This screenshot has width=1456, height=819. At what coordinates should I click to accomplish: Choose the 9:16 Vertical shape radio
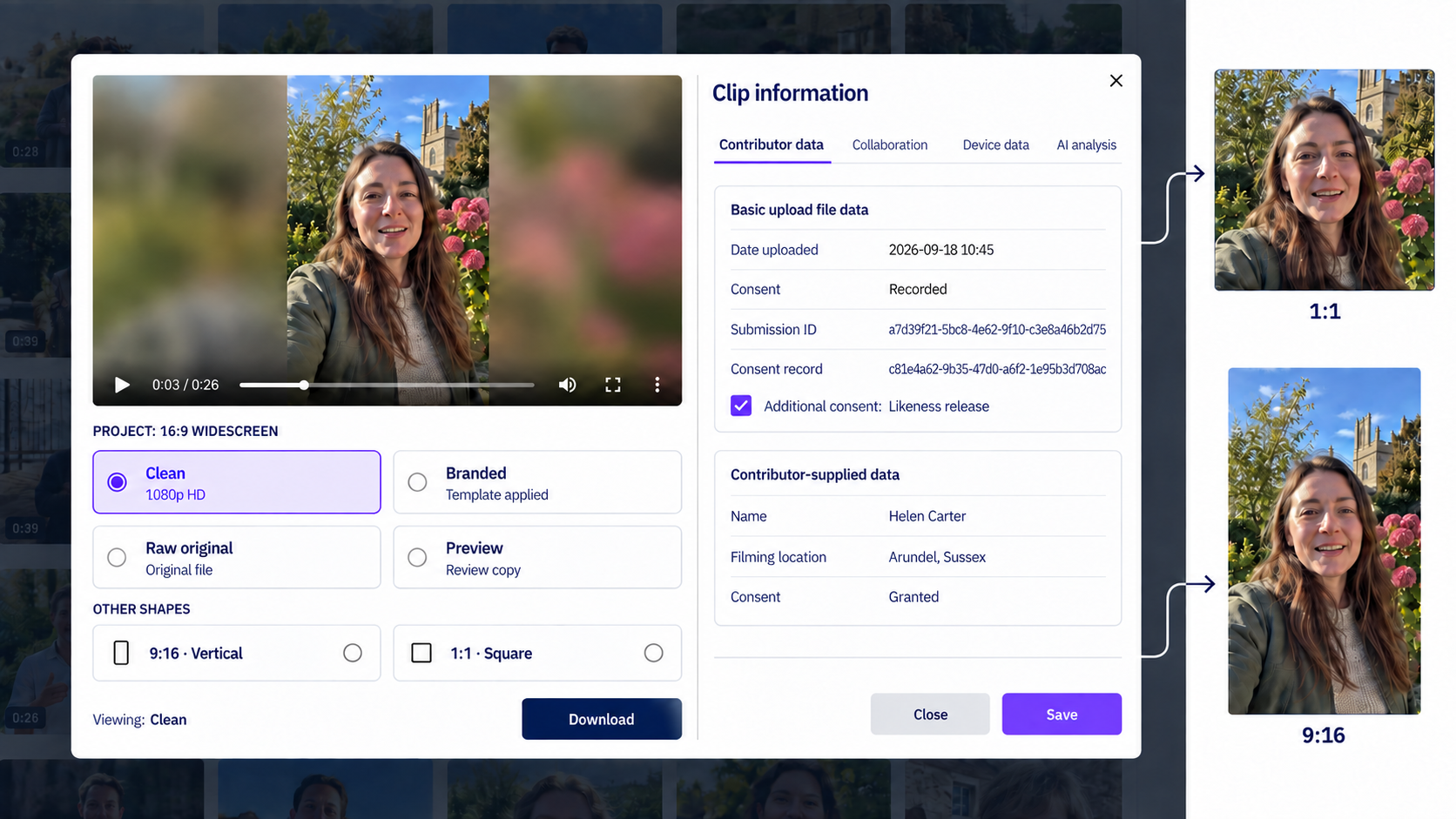click(x=353, y=653)
